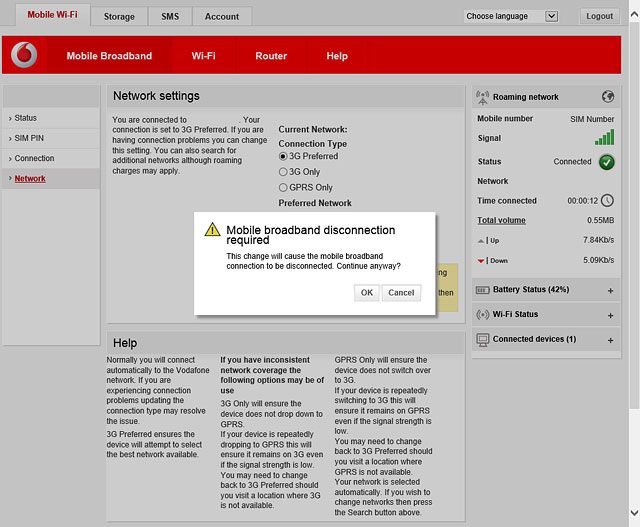The height and width of the screenshot is (527, 640).
Task: Click the red Down arrow traffic icon
Action: pos(481,261)
